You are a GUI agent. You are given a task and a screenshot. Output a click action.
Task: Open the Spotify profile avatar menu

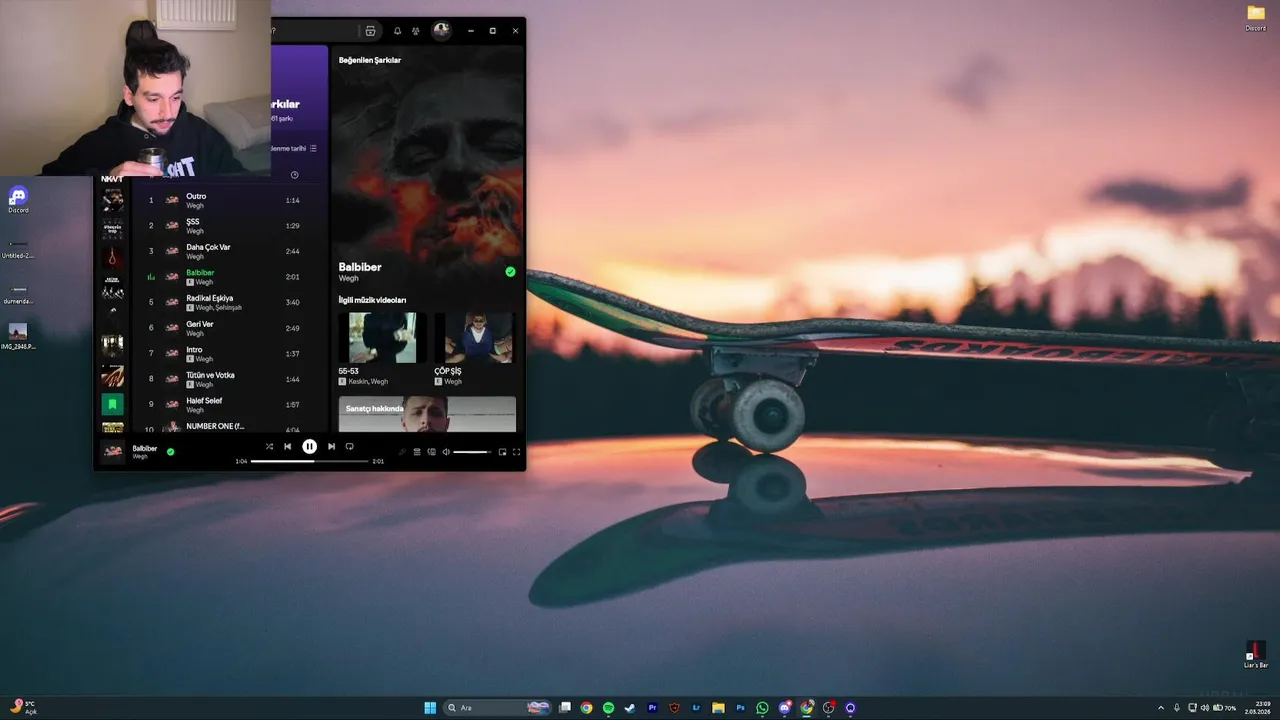441,31
